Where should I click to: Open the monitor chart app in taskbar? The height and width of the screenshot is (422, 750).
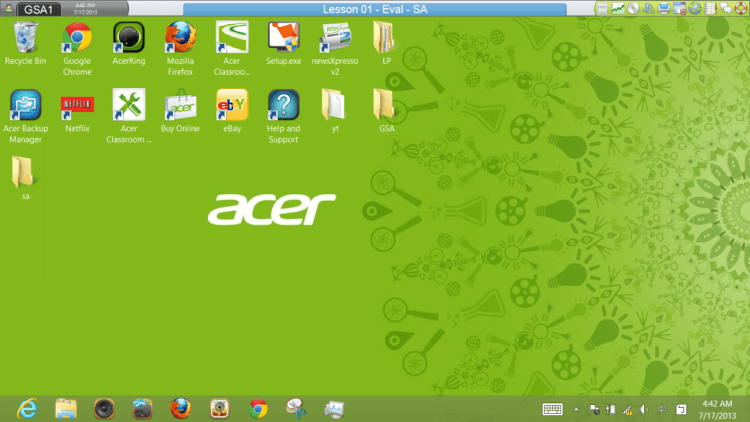pyautogui.click(x=334, y=409)
